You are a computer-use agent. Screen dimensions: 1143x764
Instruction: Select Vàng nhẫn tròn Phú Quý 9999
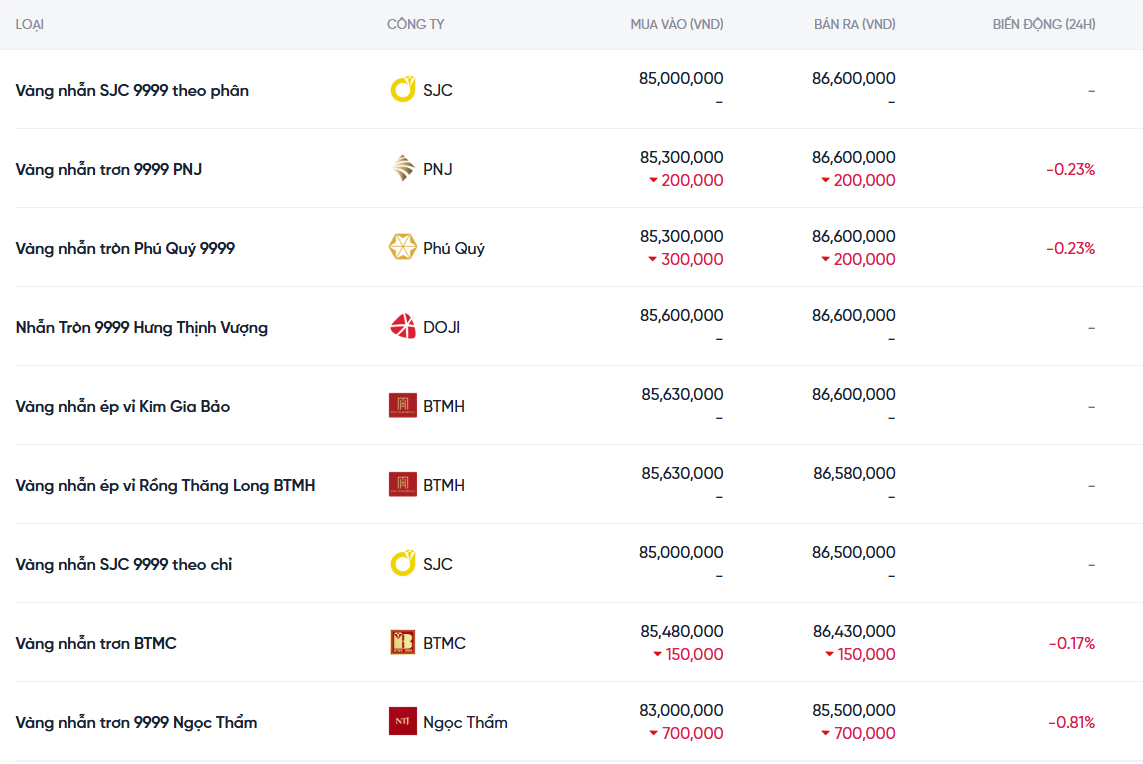click(x=125, y=249)
